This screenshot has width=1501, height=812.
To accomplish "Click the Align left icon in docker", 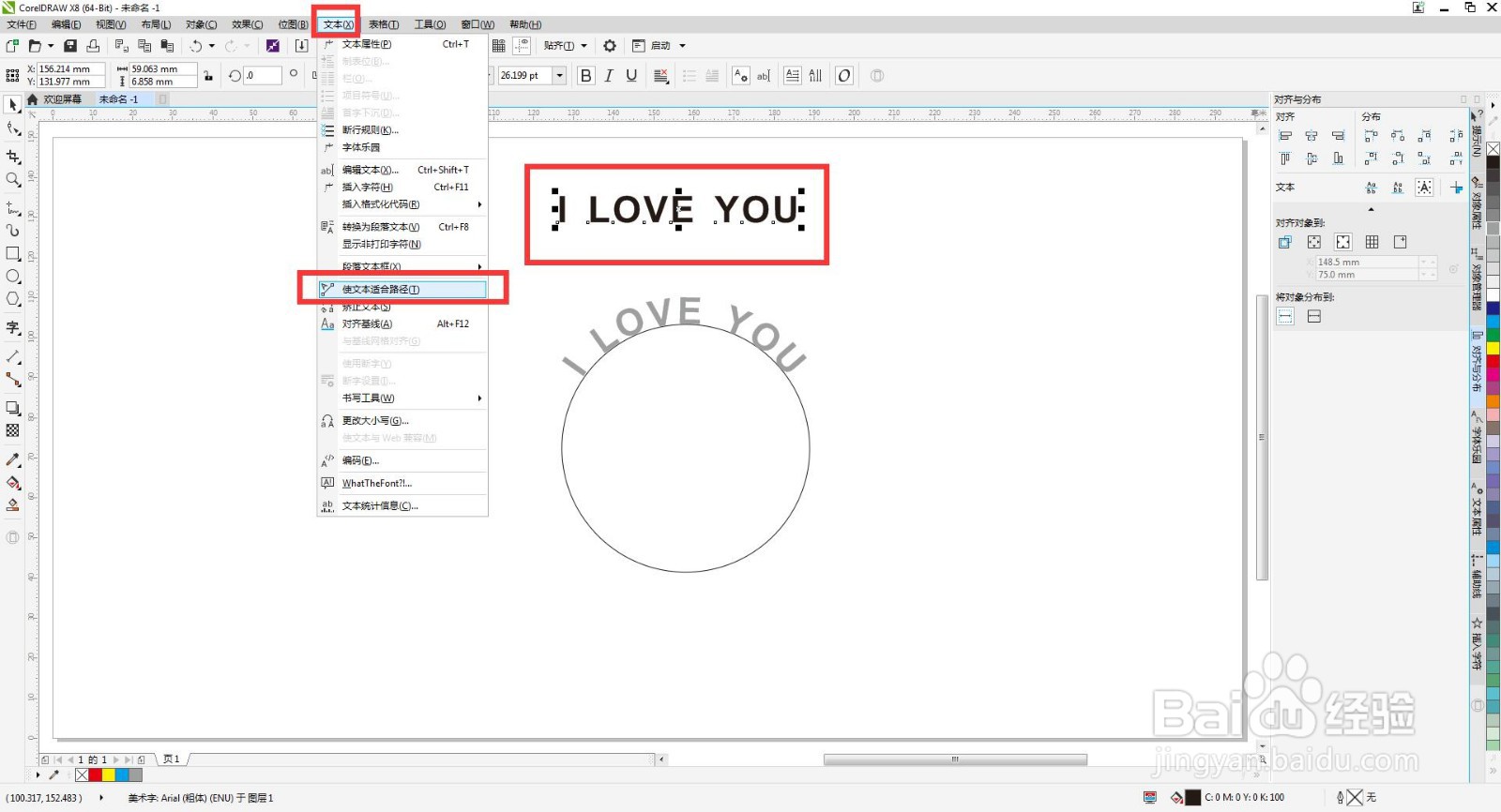I will [1285, 136].
